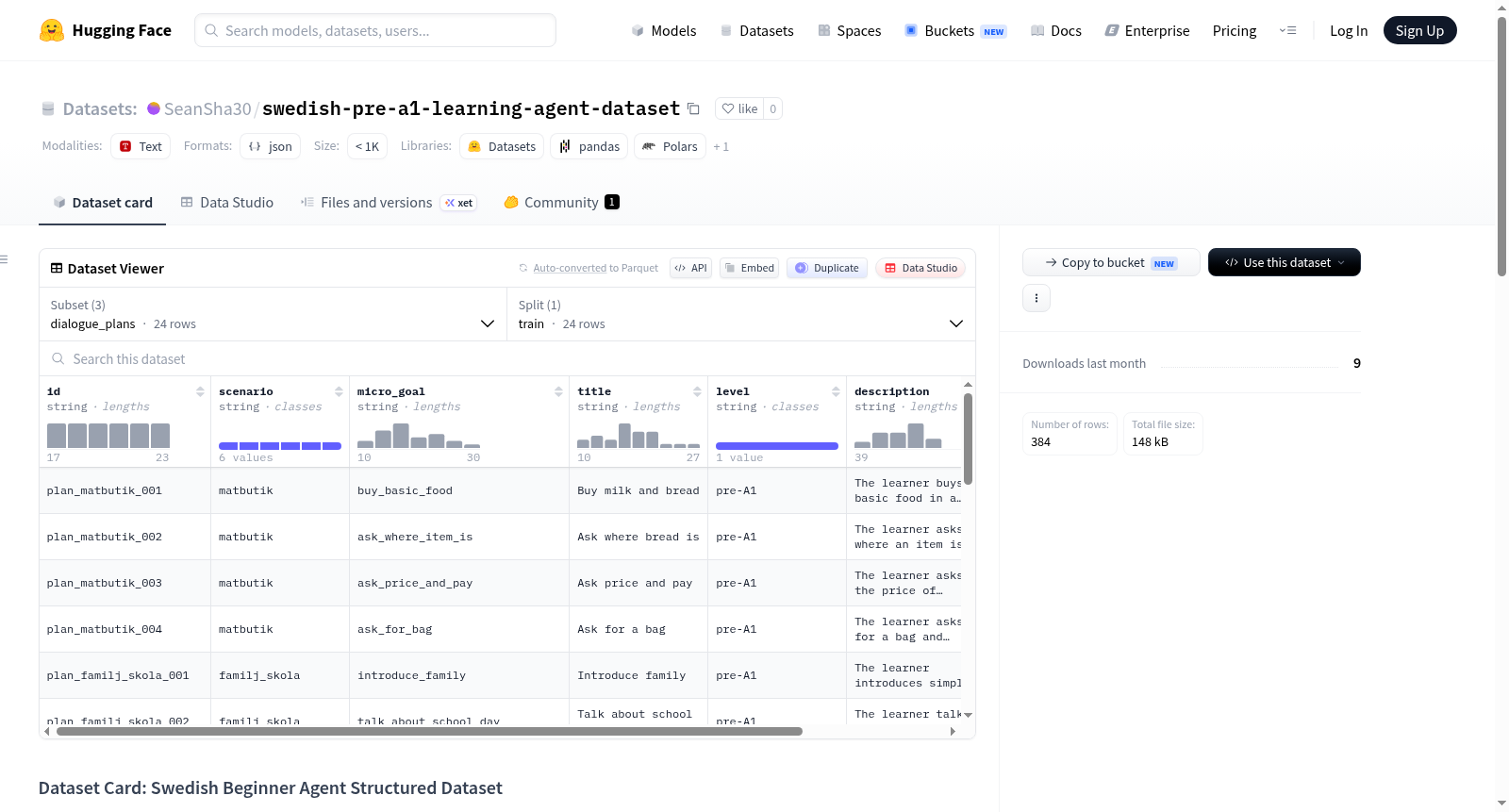Select the Datasets library tag

(502, 146)
